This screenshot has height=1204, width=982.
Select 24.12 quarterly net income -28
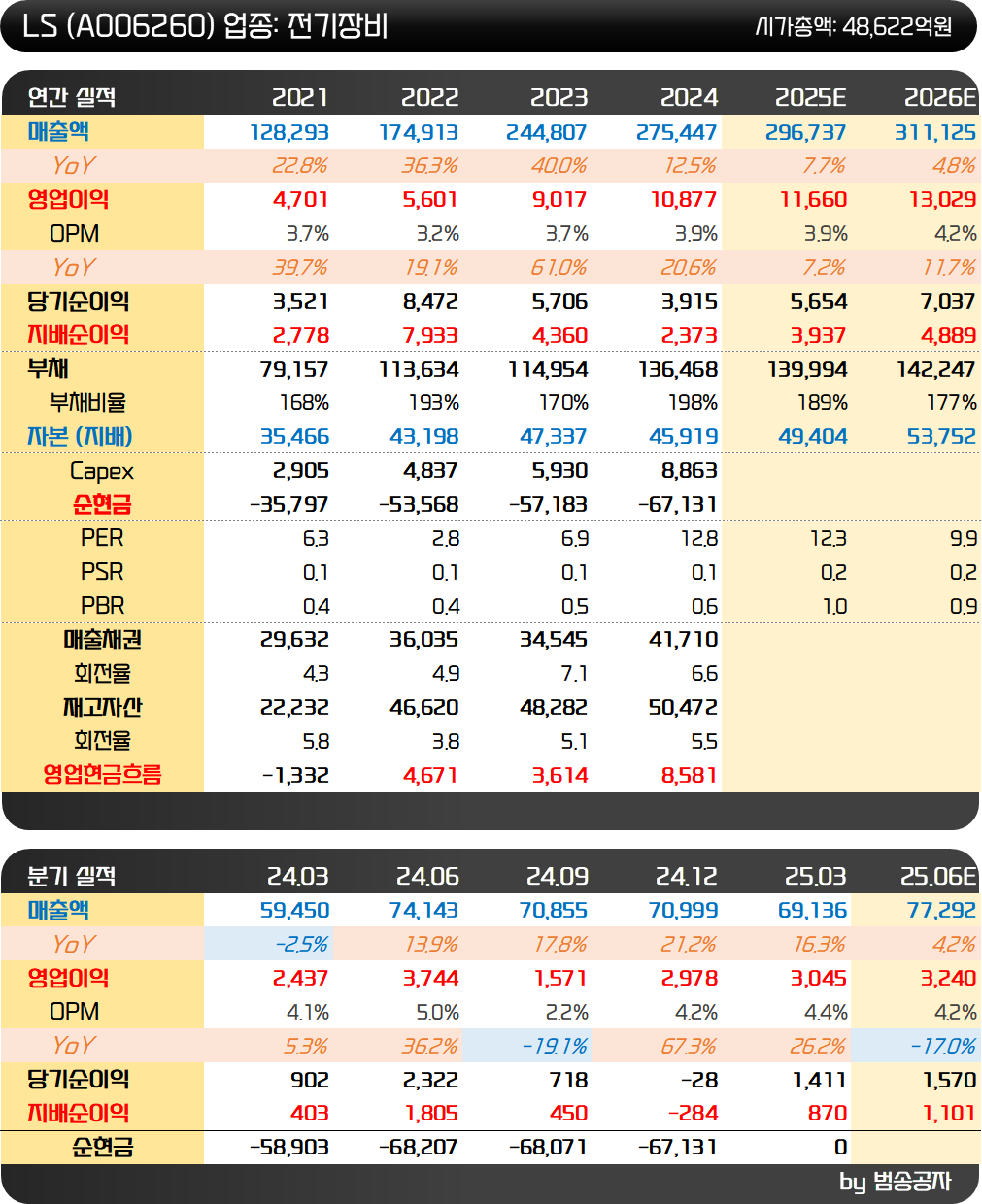[x=699, y=1081]
